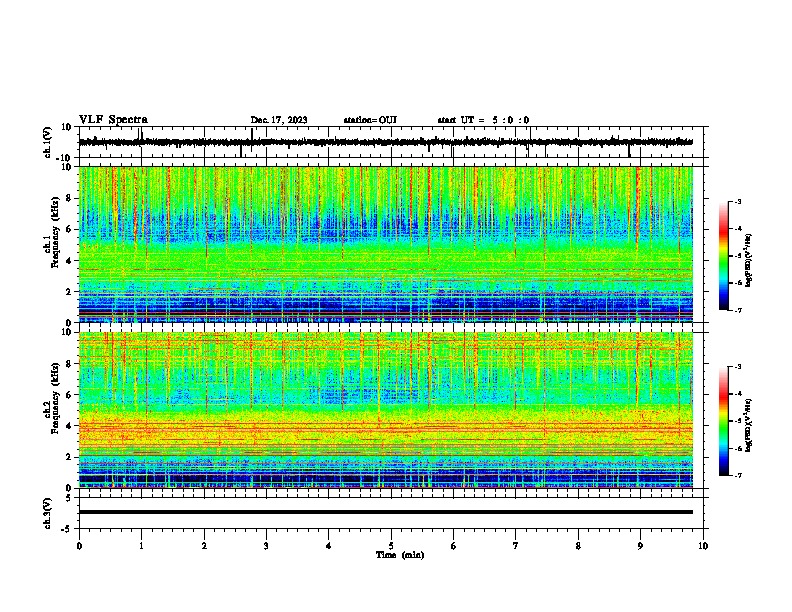Image resolution: width=792 pixels, height=612 pixels.
Task: Click the time axis tick label '5'
Action: (x=391, y=546)
